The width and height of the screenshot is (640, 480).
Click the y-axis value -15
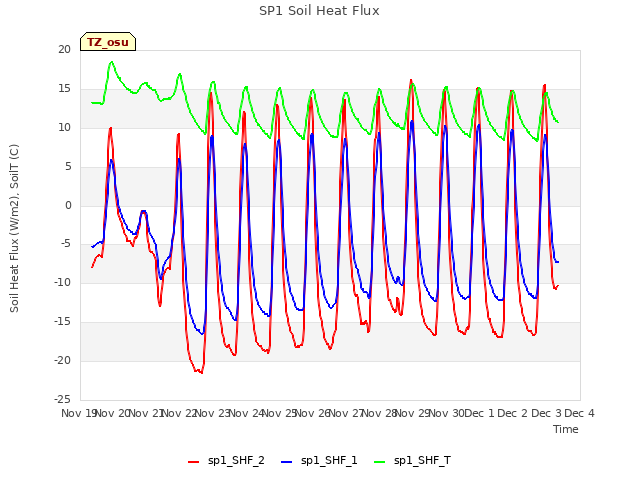tap(62, 322)
